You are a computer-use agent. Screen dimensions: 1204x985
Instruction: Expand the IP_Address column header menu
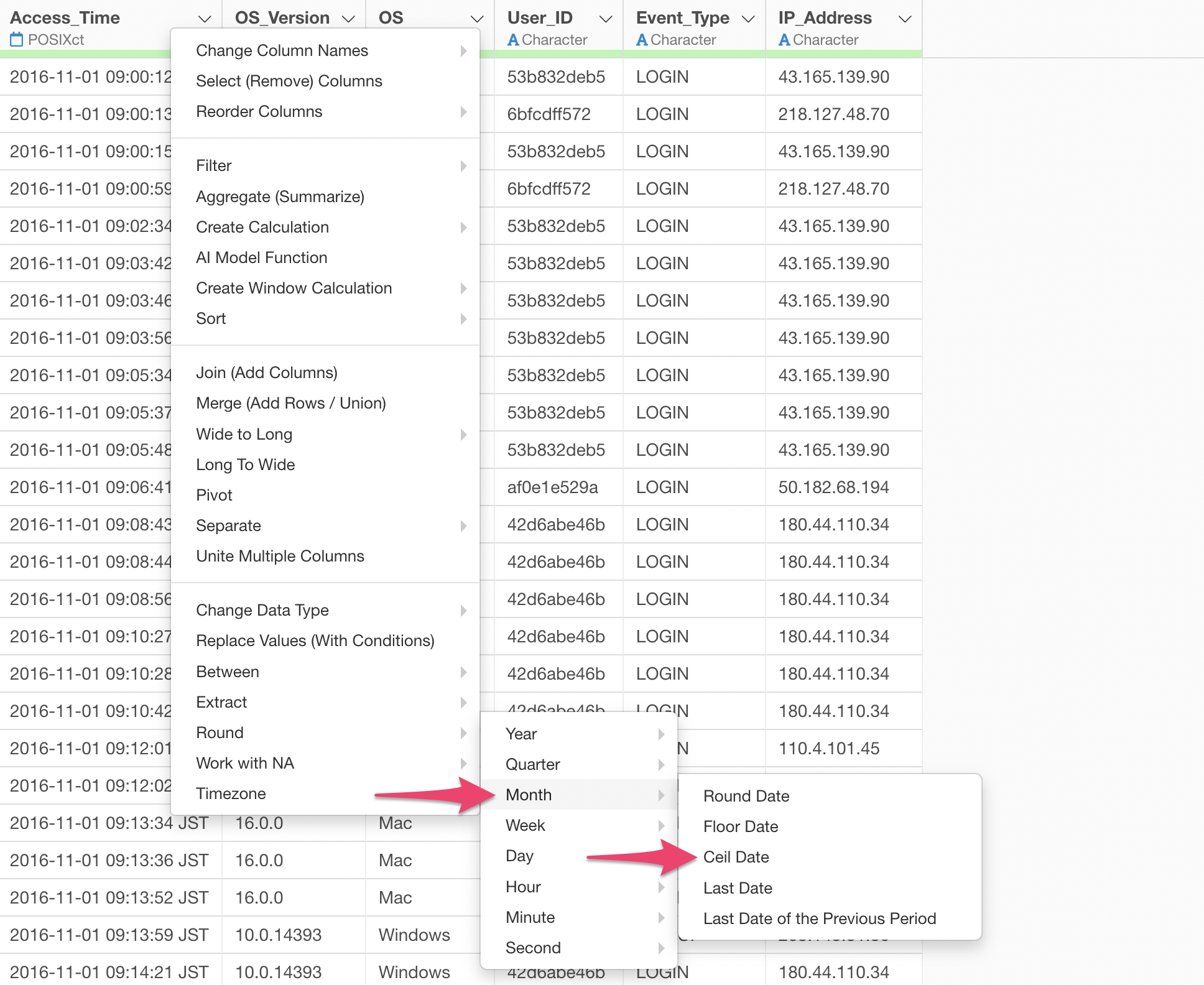coord(905,19)
